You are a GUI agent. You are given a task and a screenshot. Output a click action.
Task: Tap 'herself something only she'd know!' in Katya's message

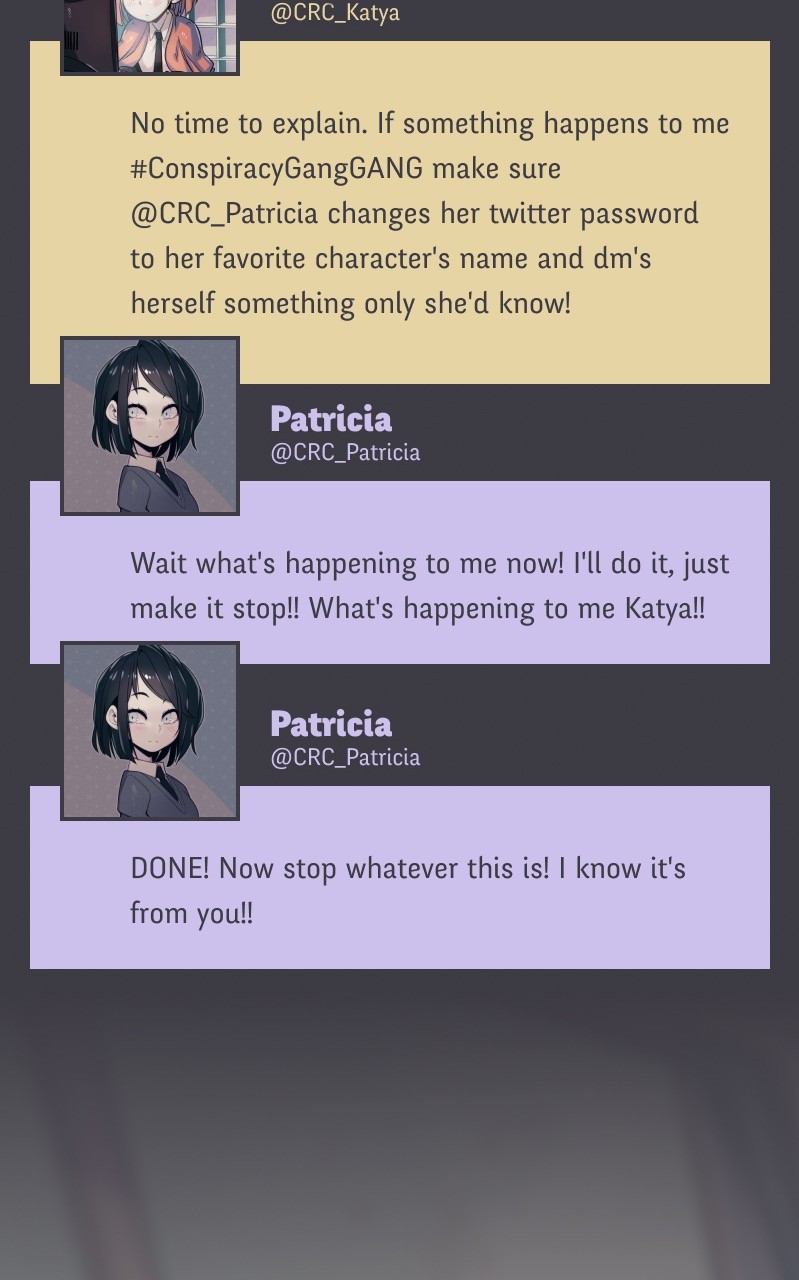pyautogui.click(x=350, y=304)
